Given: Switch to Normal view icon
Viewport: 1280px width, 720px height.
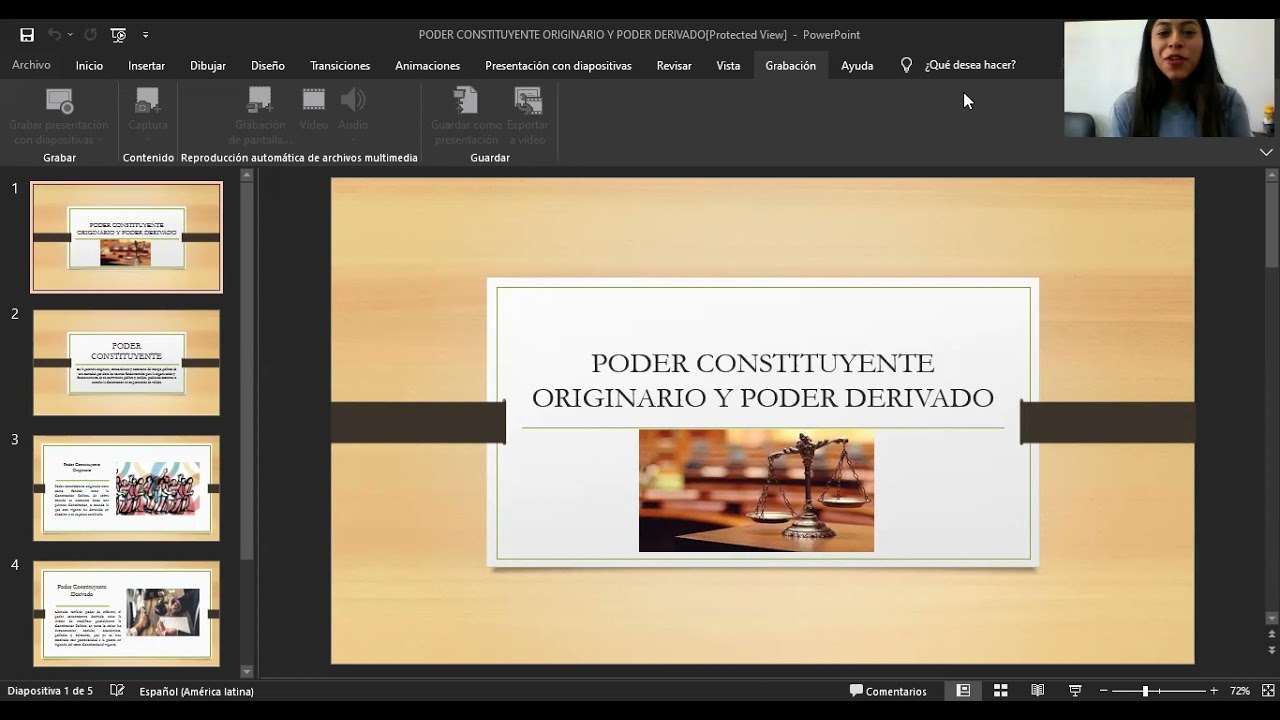Looking at the screenshot, I should [963, 691].
